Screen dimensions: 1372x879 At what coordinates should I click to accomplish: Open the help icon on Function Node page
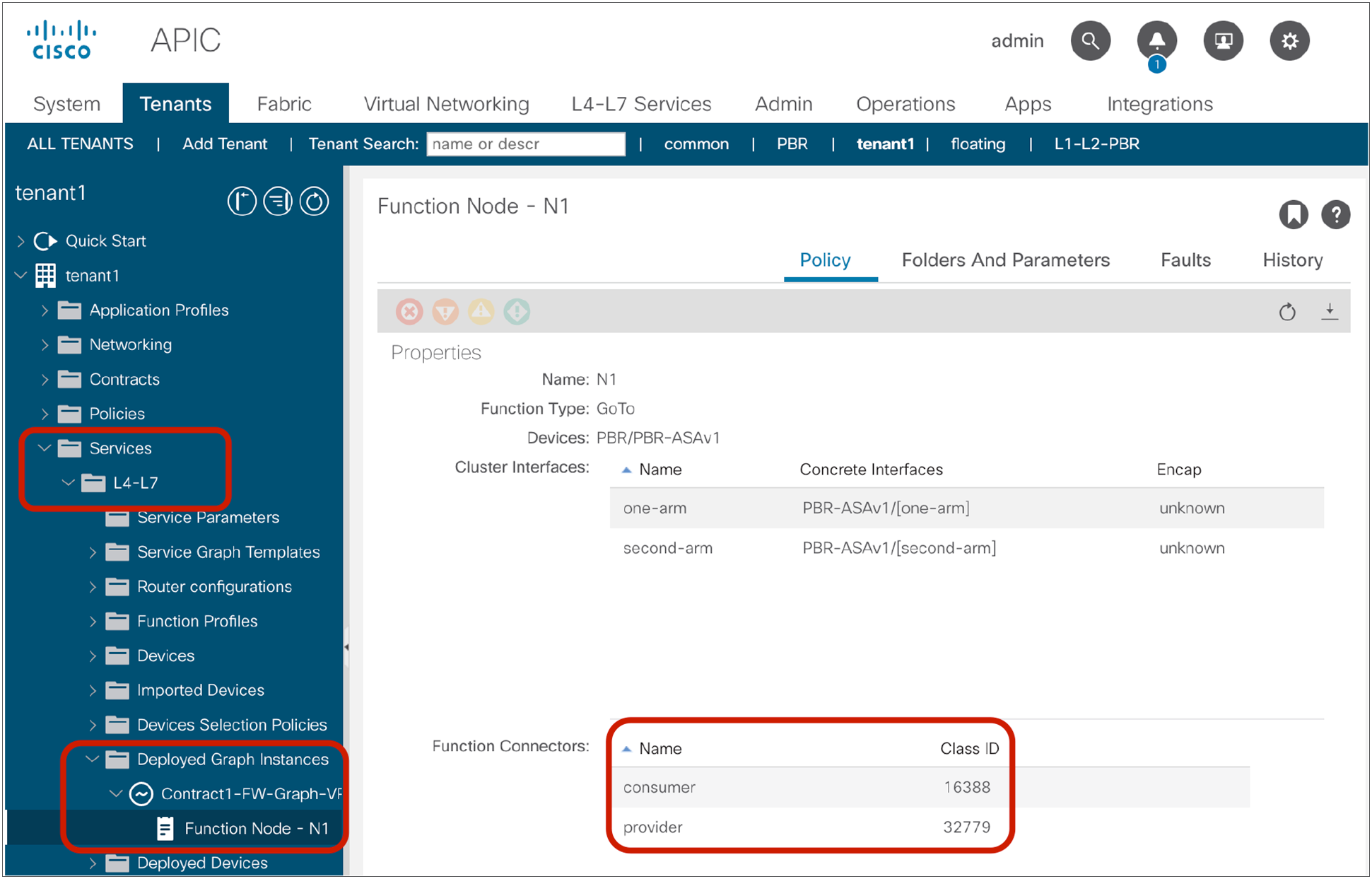click(1337, 215)
